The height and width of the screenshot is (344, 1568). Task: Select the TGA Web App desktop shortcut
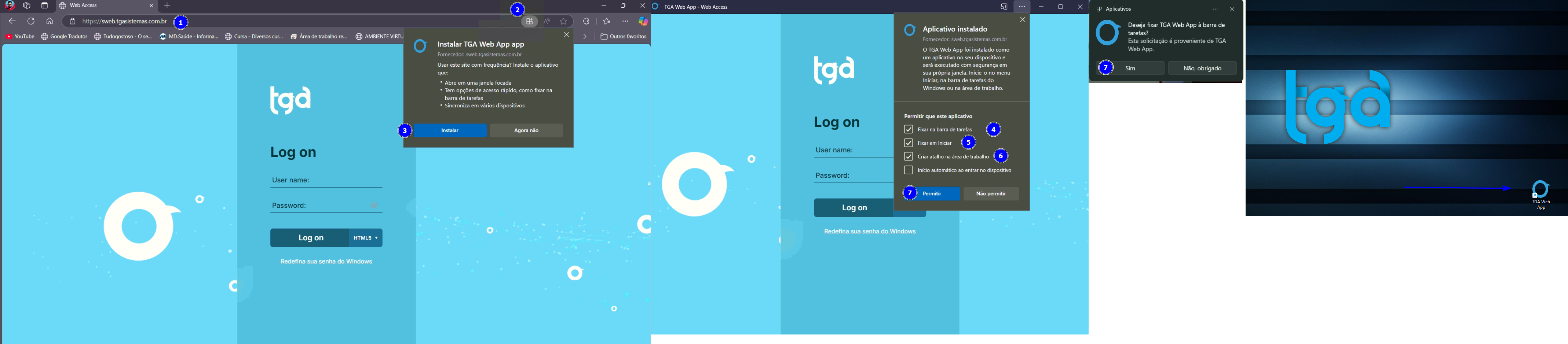pos(1540,195)
